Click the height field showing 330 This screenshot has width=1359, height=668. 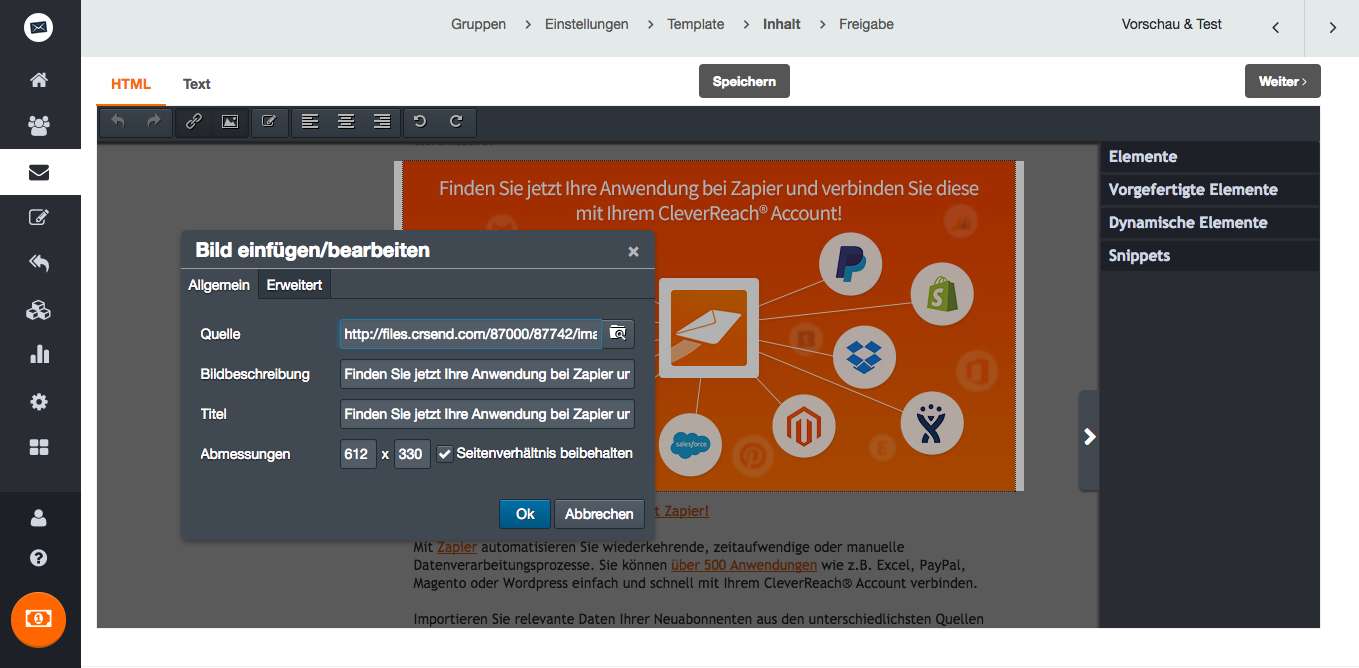pos(411,454)
